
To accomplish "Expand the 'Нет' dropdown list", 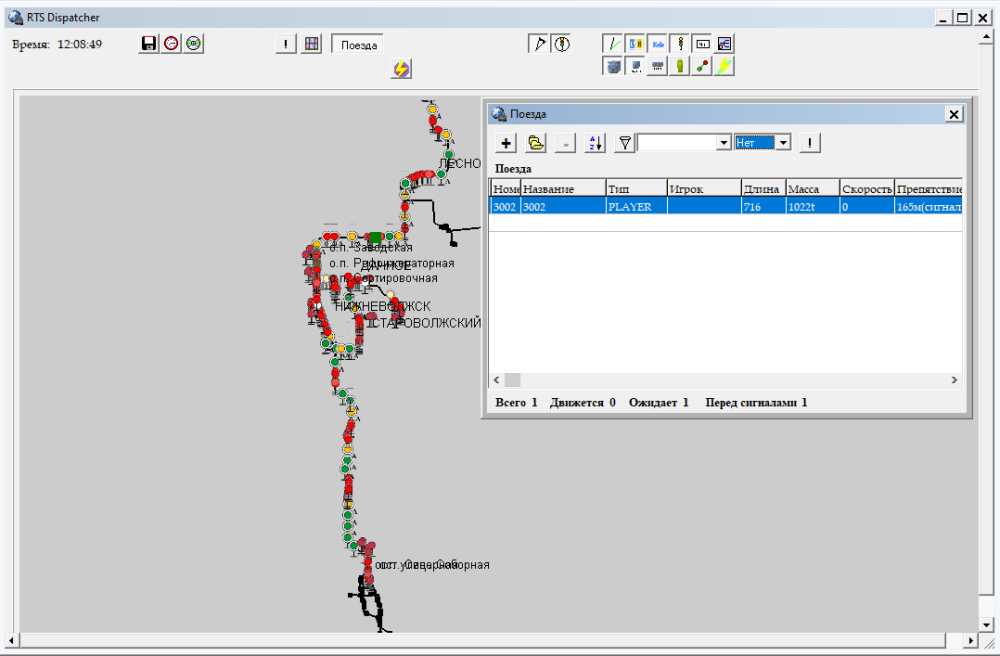I will coord(783,143).
